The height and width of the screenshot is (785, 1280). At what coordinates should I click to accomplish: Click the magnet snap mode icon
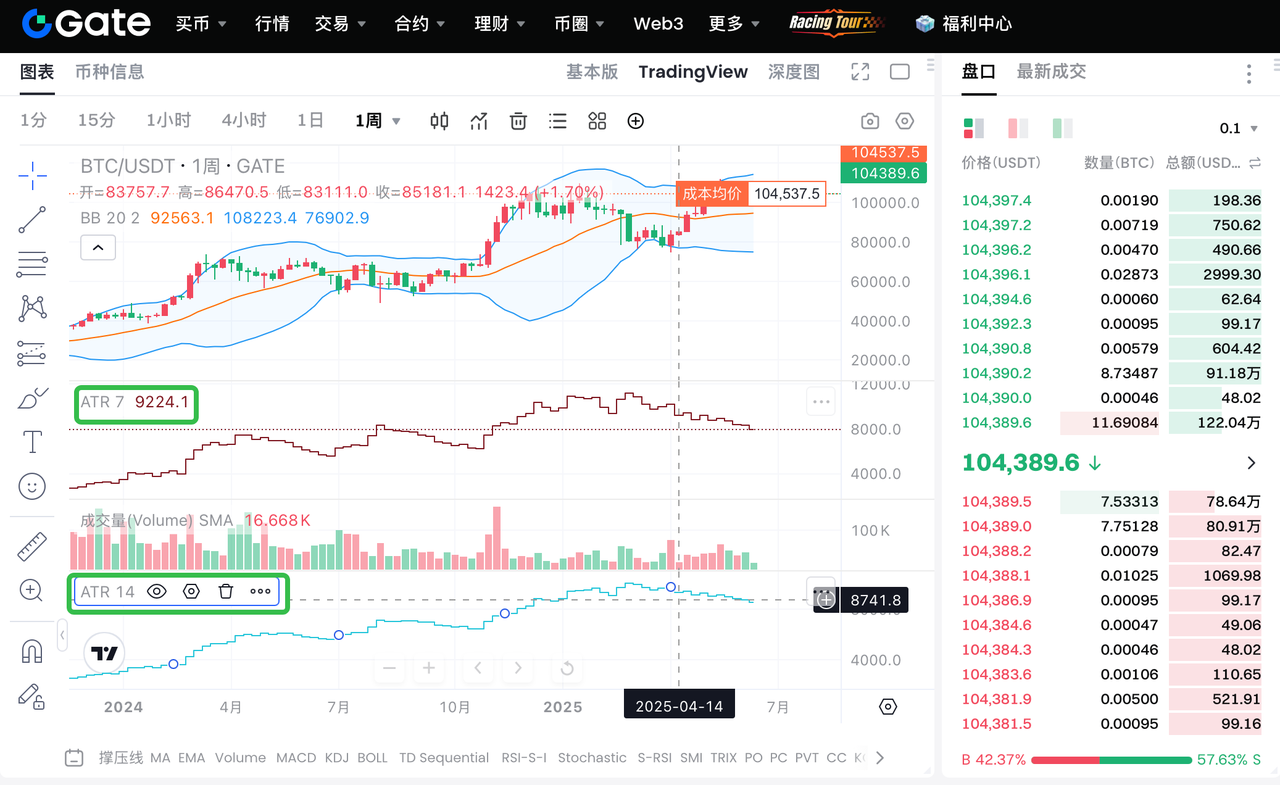(x=32, y=651)
